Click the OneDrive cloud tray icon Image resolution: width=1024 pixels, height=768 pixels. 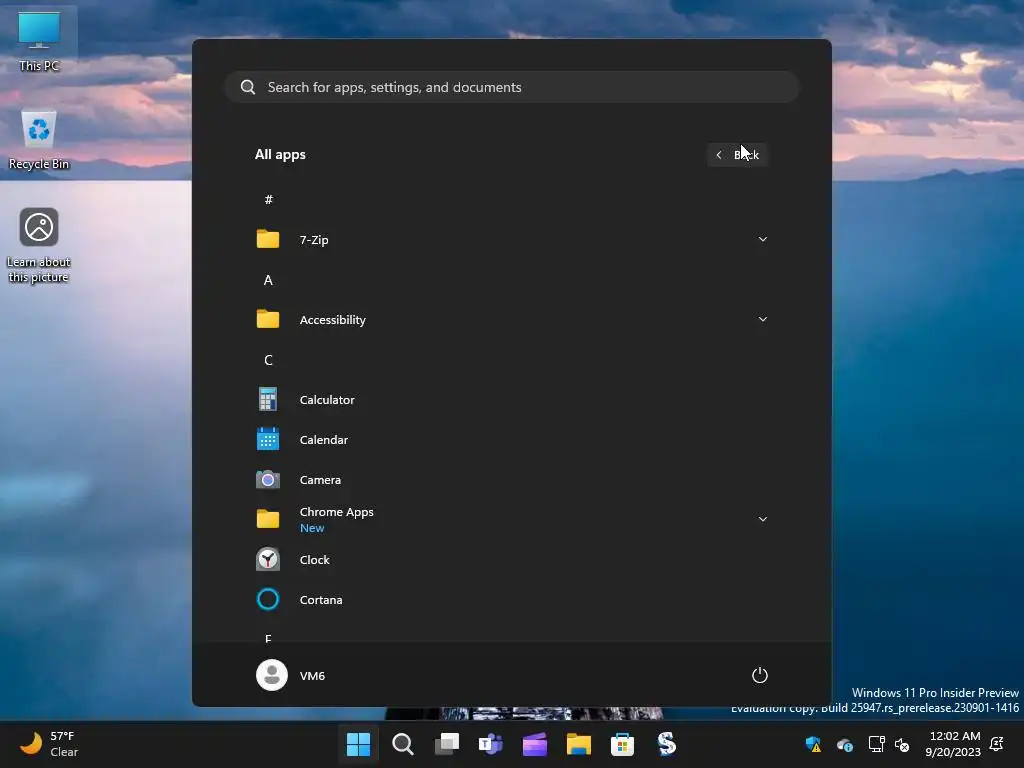(x=844, y=744)
